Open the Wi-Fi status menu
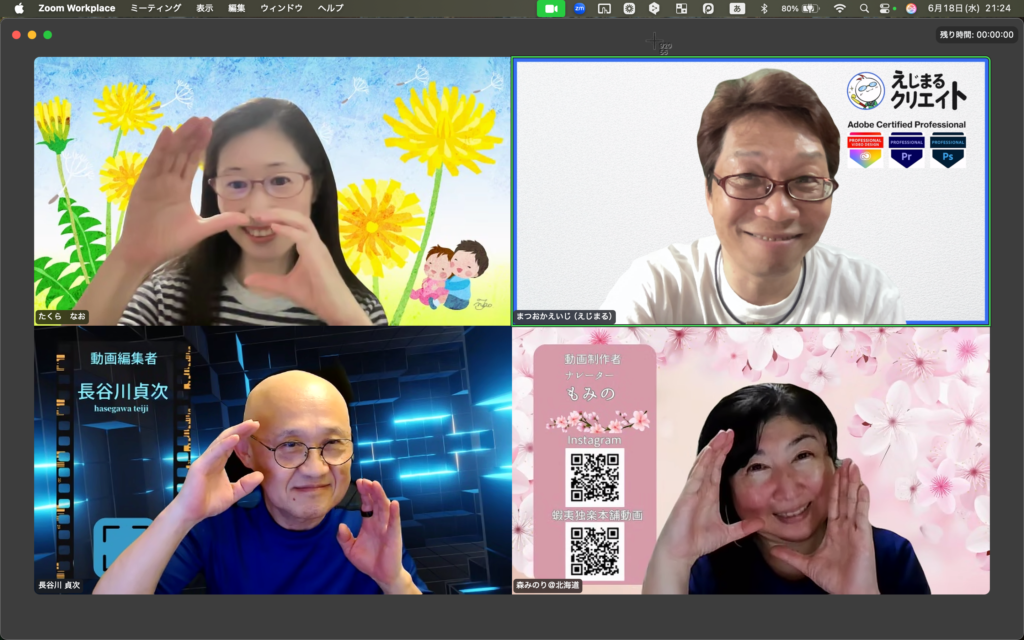 (839, 8)
